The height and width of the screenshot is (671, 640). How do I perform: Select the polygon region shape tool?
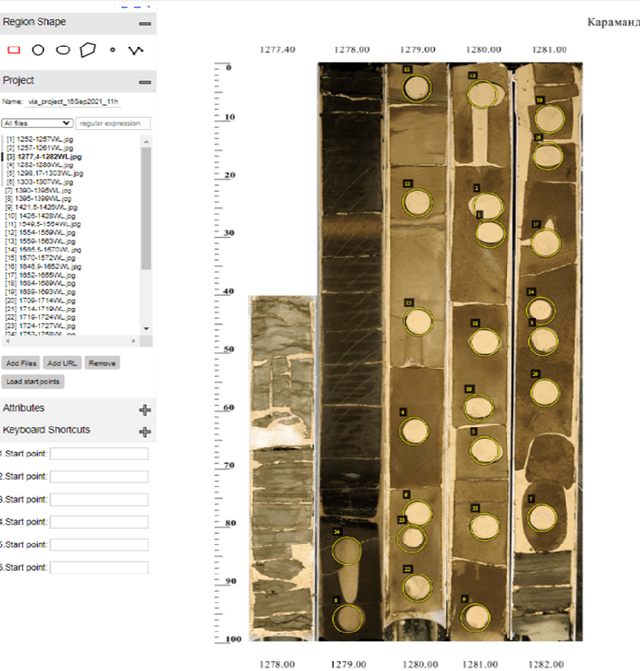coord(88,48)
